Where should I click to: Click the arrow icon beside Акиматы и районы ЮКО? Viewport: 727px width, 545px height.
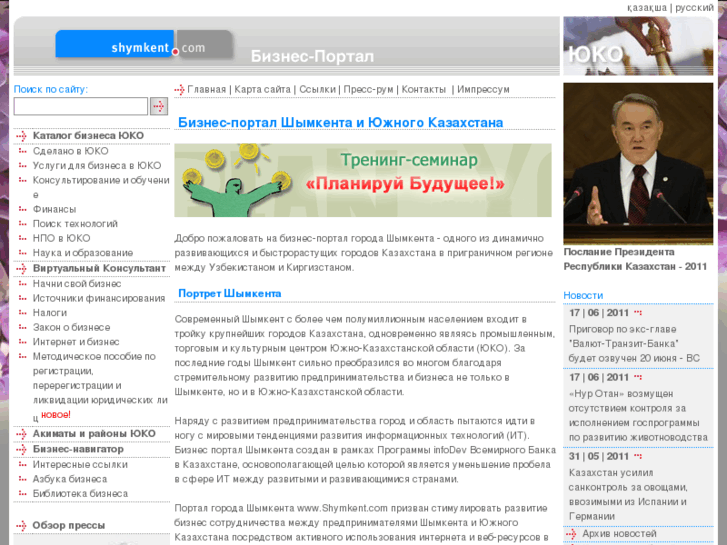(21, 434)
